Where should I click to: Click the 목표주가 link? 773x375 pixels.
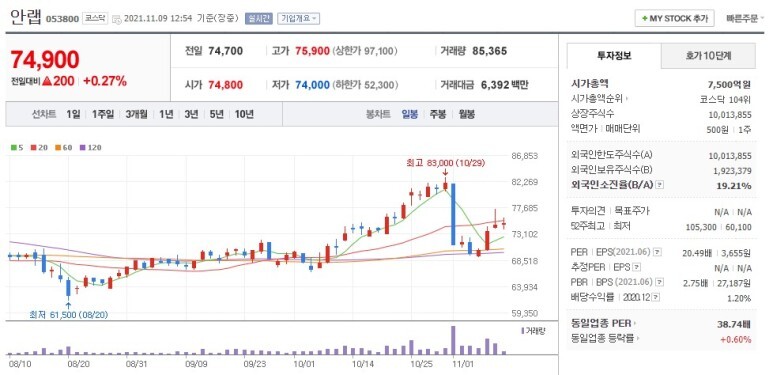(x=632, y=211)
